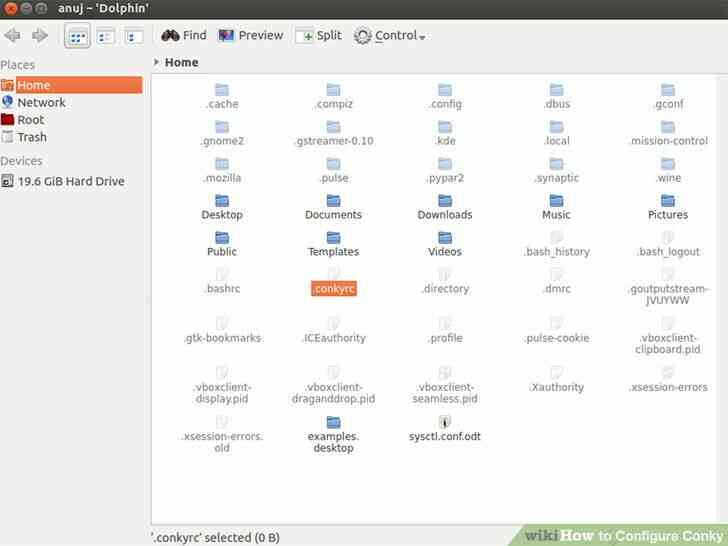Split the Dolphin view
The width and height of the screenshot is (728, 546).
pyautogui.click(x=318, y=35)
